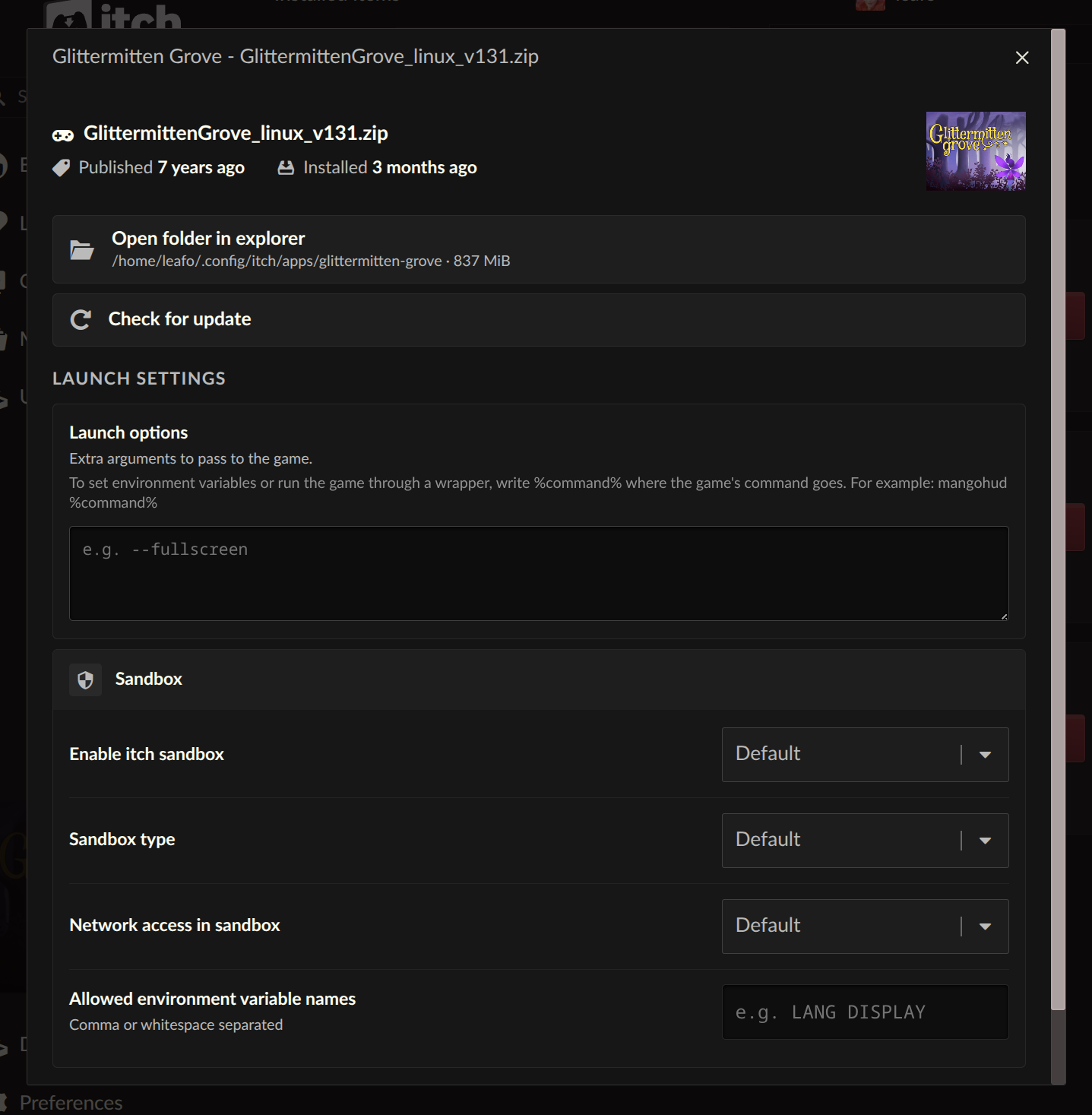Click the refresh arrow icon
Viewport: 1092px width, 1115px height.
[81, 320]
